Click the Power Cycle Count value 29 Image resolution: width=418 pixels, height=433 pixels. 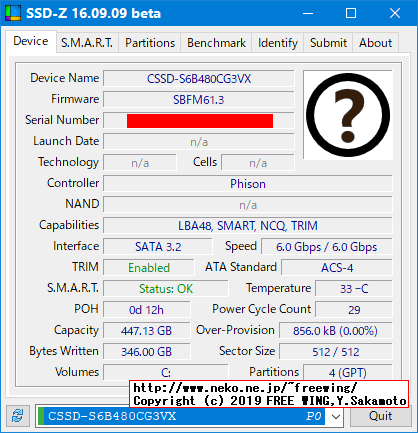pos(354,310)
